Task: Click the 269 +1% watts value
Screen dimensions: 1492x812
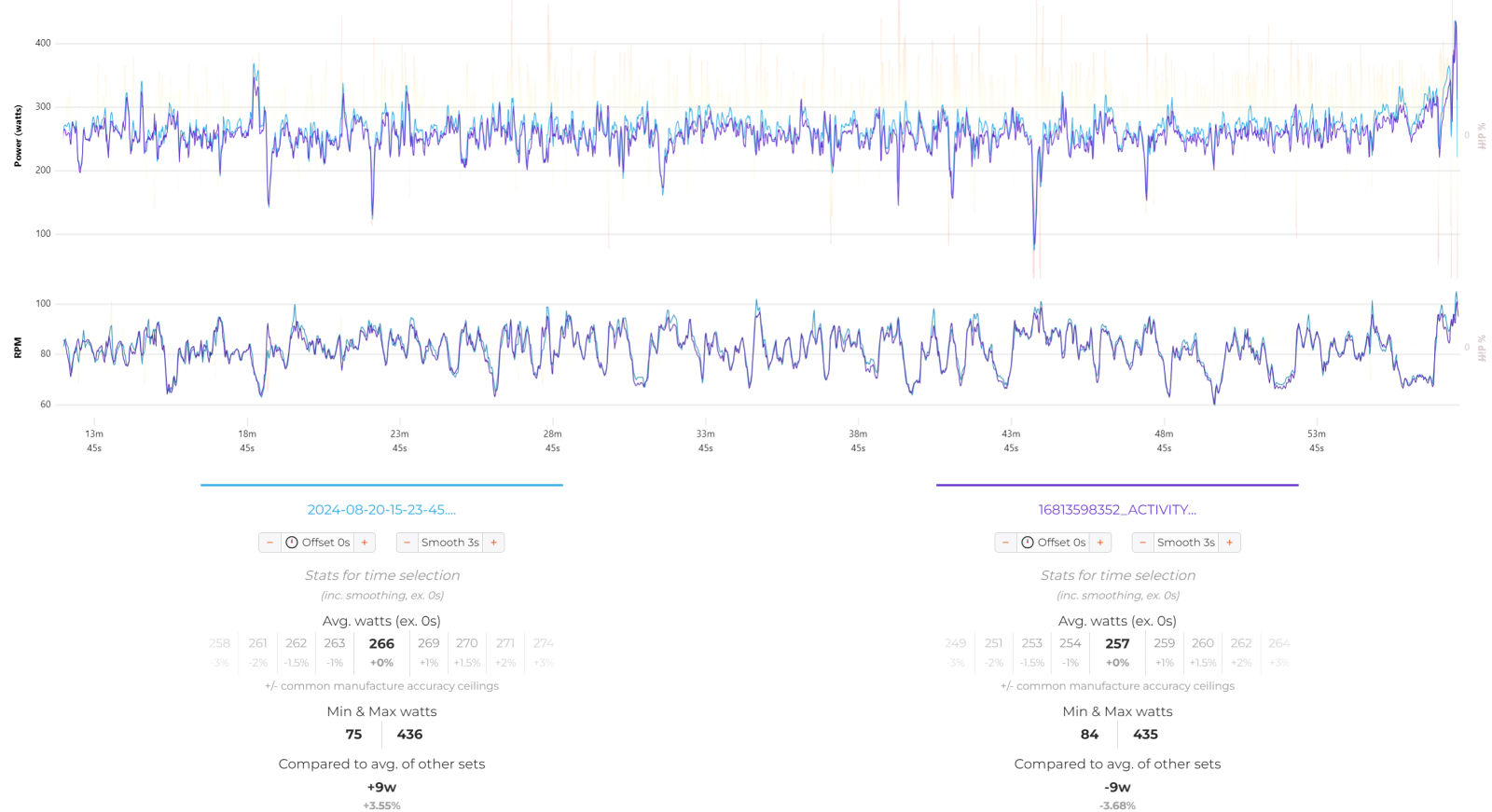Action: 429,643
